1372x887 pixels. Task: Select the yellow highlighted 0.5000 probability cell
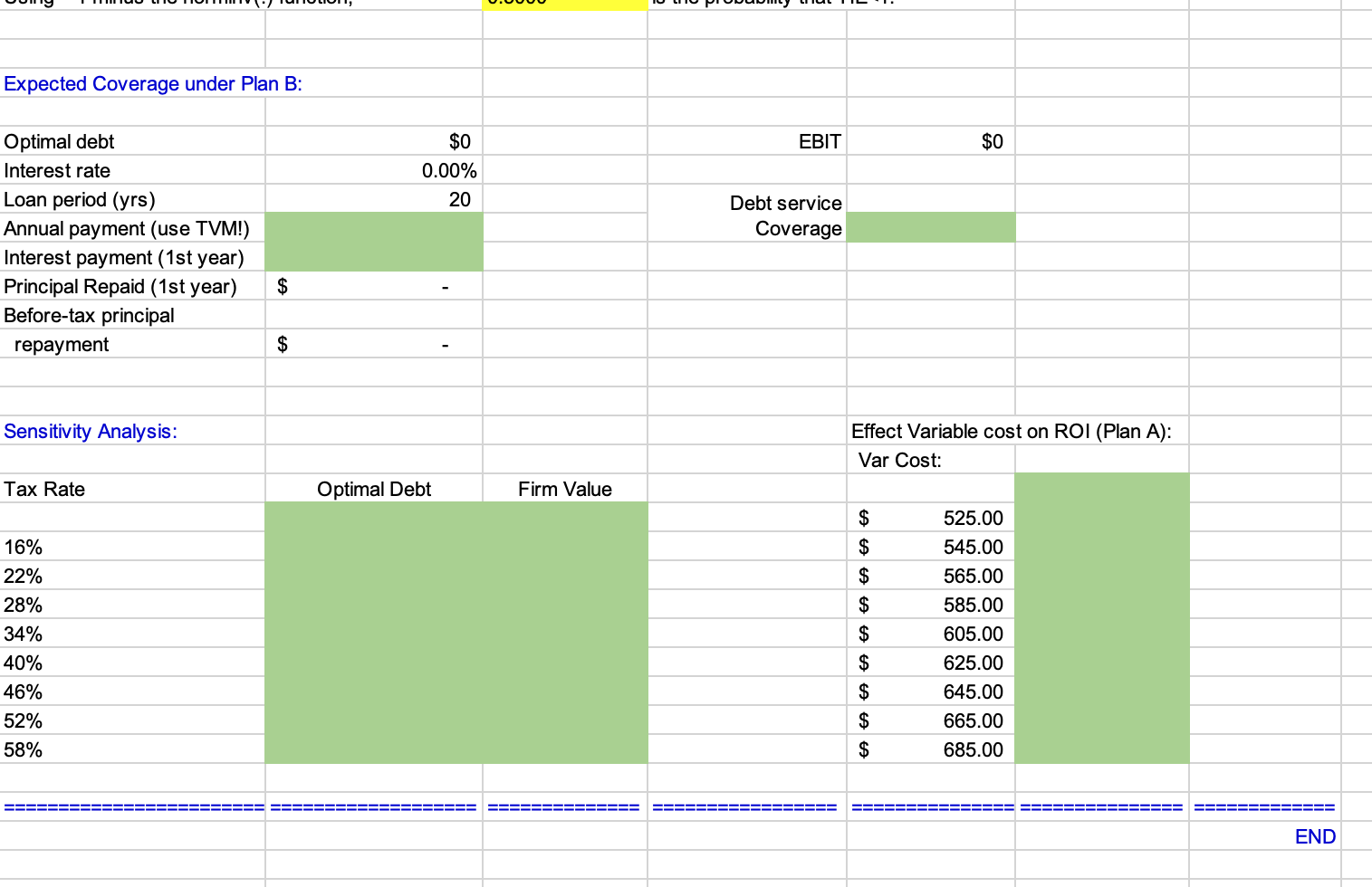(x=563, y=5)
